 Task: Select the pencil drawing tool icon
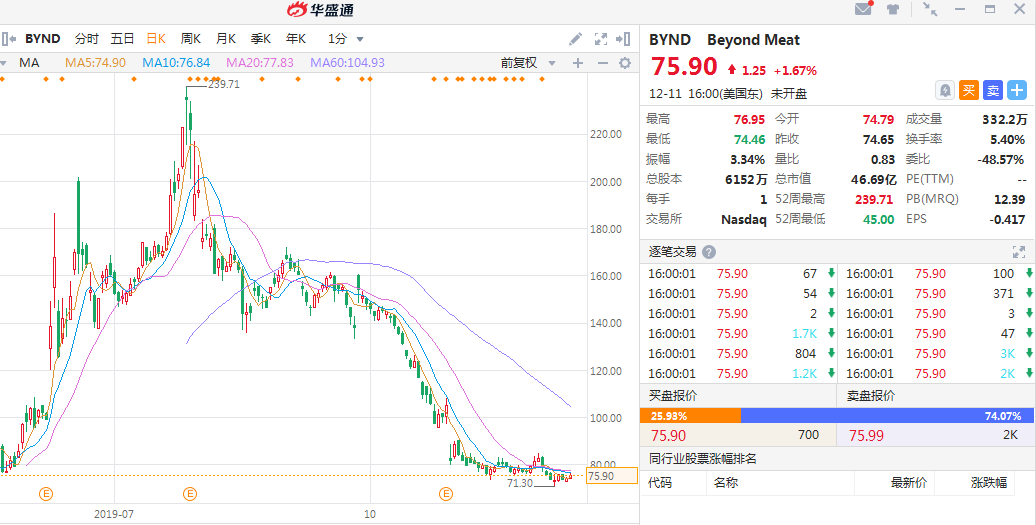[x=575, y=39]
